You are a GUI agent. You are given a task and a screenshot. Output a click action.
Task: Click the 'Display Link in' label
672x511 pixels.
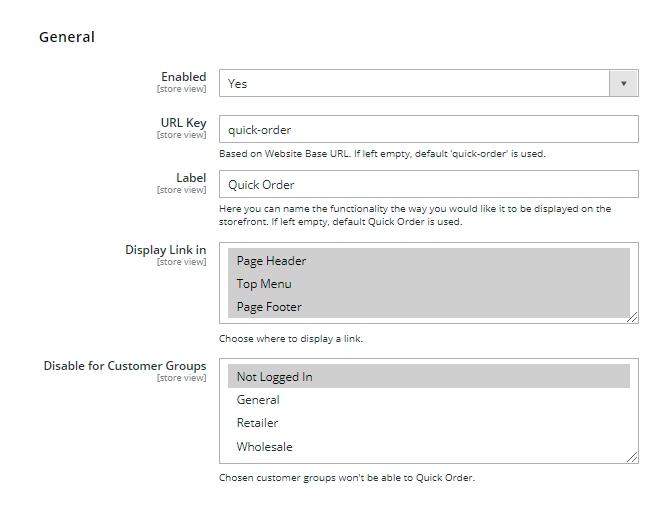166,250
